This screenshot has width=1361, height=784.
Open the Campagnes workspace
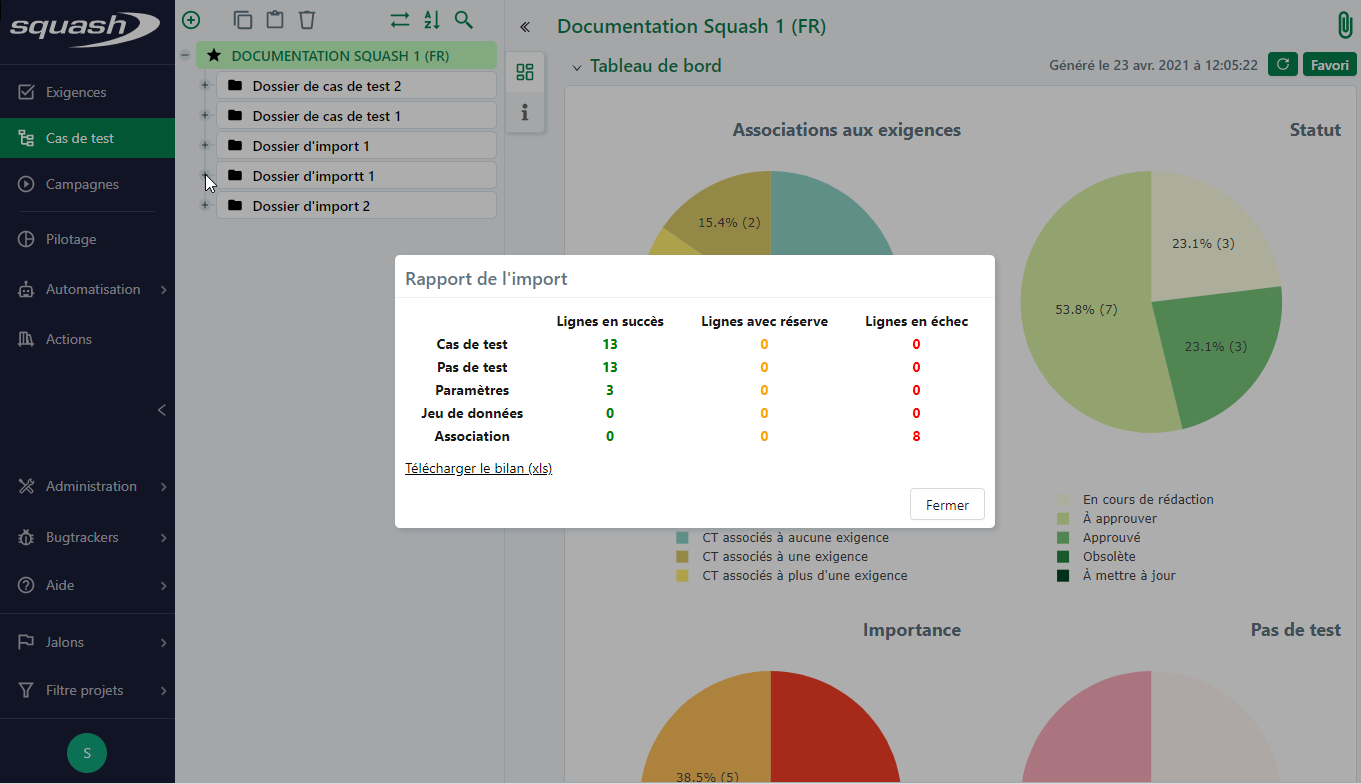point(84,184)
